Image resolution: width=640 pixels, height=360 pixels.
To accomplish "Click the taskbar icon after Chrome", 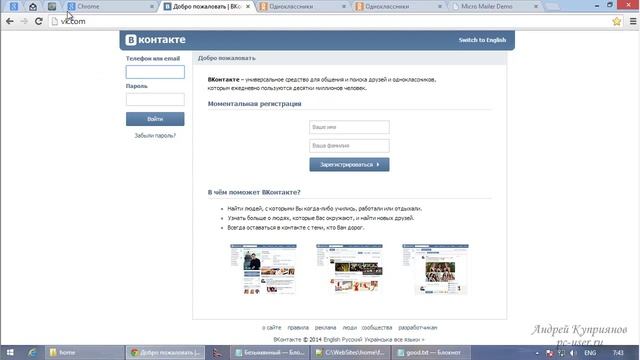I will click(x=217, y=352).
